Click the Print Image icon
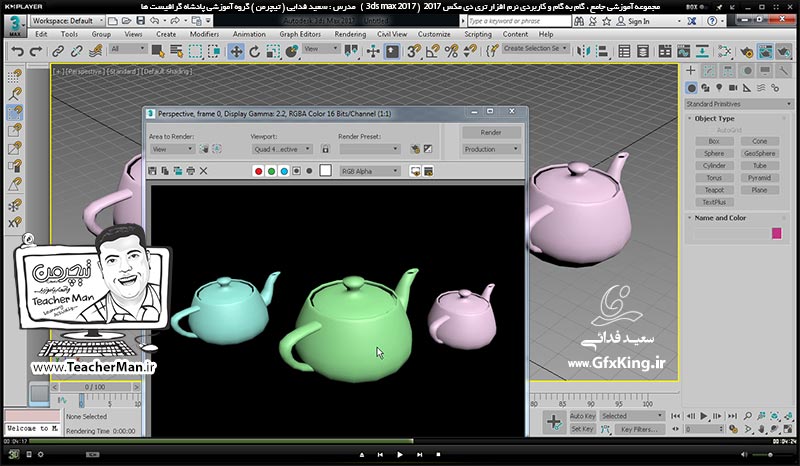Screen dimensions: 800x466 (190, 171)
